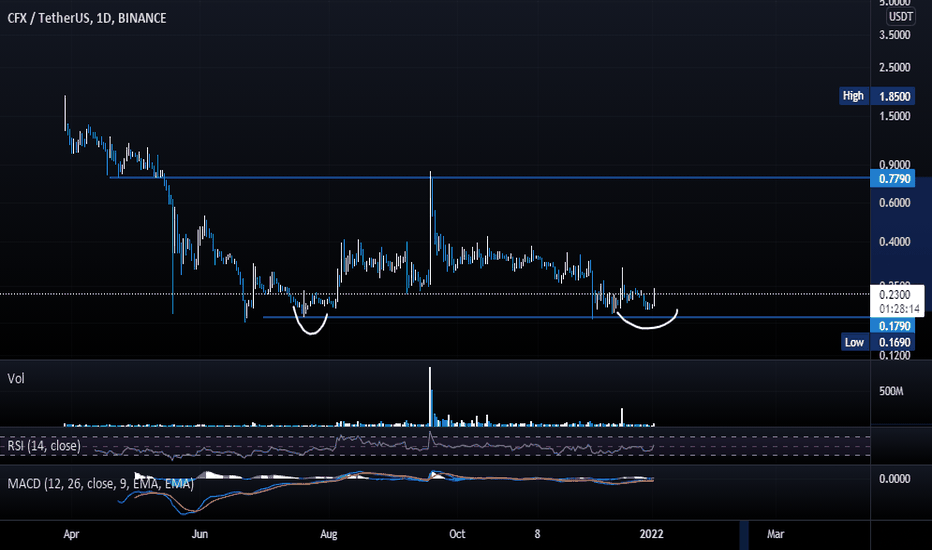Click the USDT currency label
This screenshot has width=932, height=550.
point(900,17)
